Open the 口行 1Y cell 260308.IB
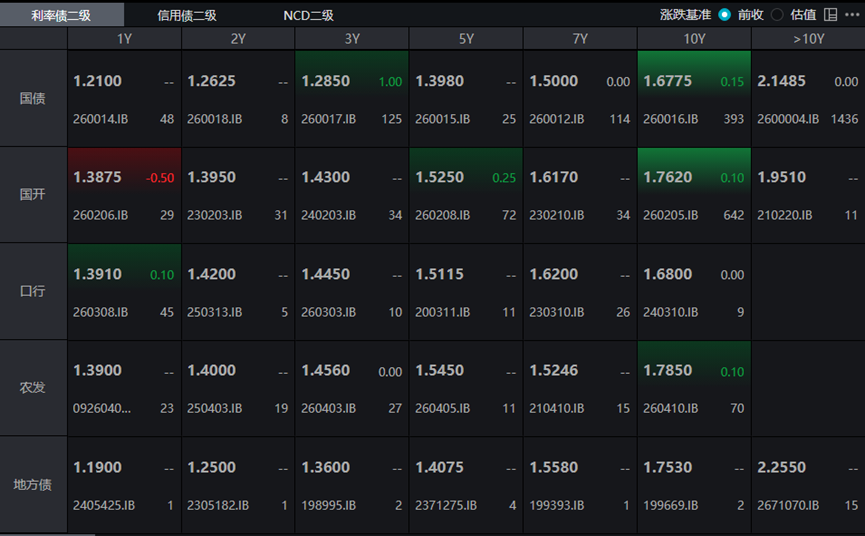The width and height of the screenshot is (865, 536). [x=124, y=292]
